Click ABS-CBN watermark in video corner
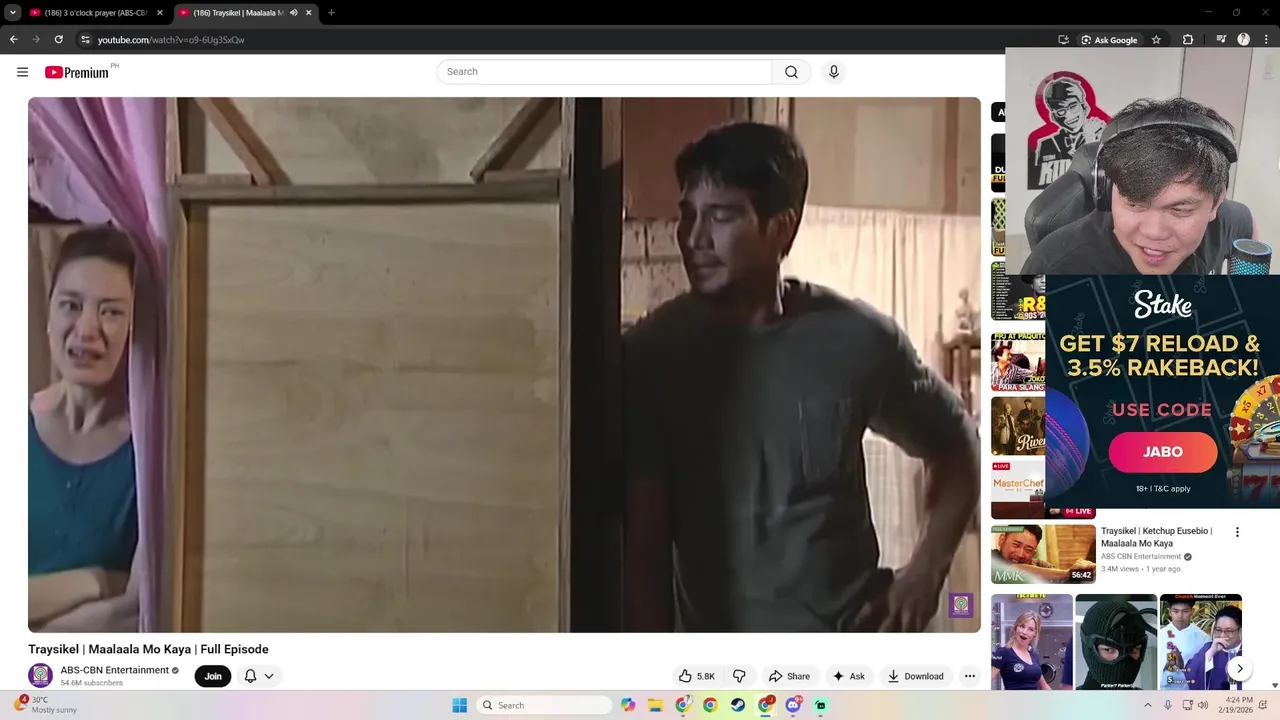This screenshot has height=720, width=1280. pos(961,605)
